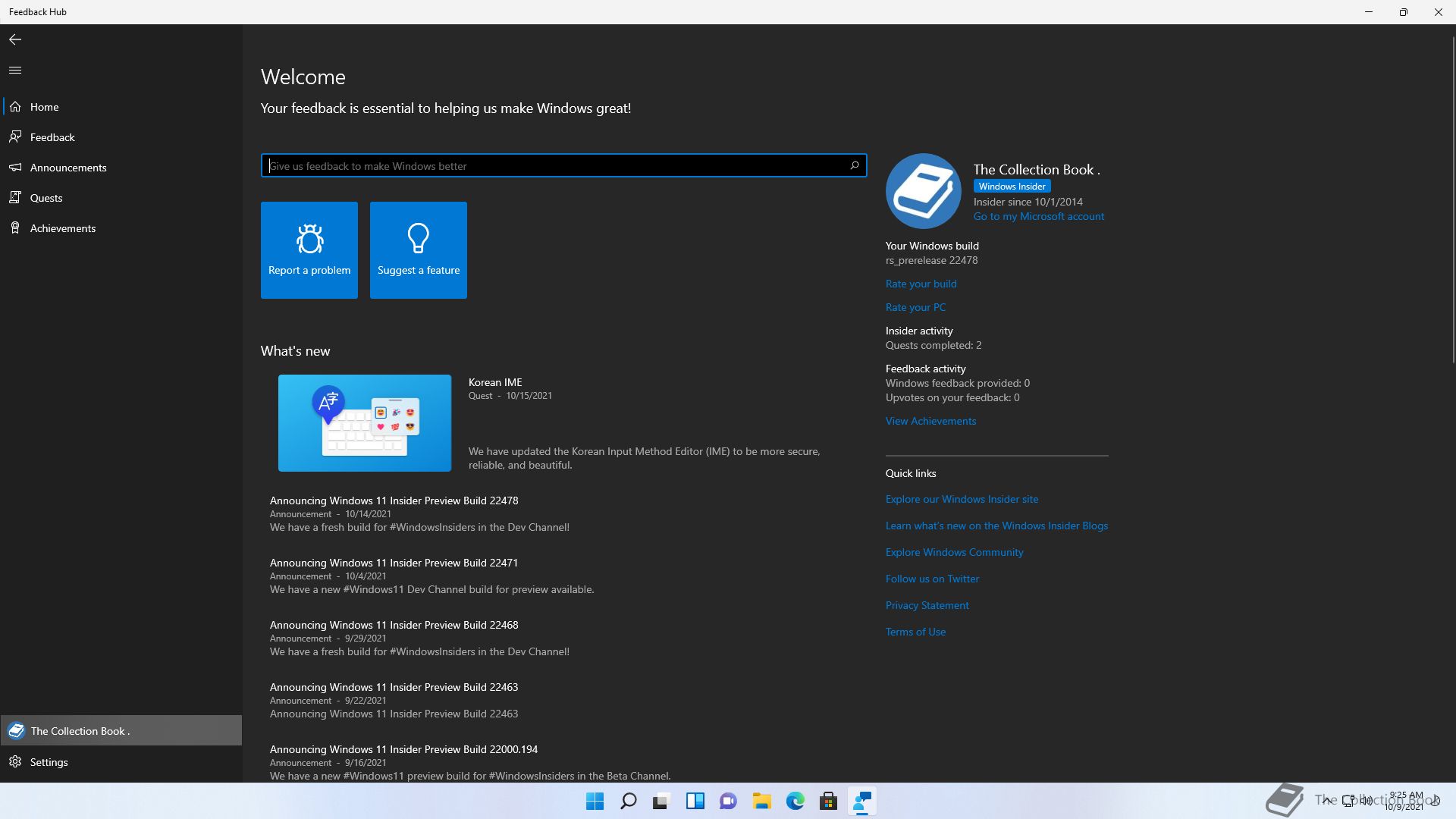Open the Windows Start menu
Screen dimensions: 1456x819
pyautogui.click(x=595, y=801)
